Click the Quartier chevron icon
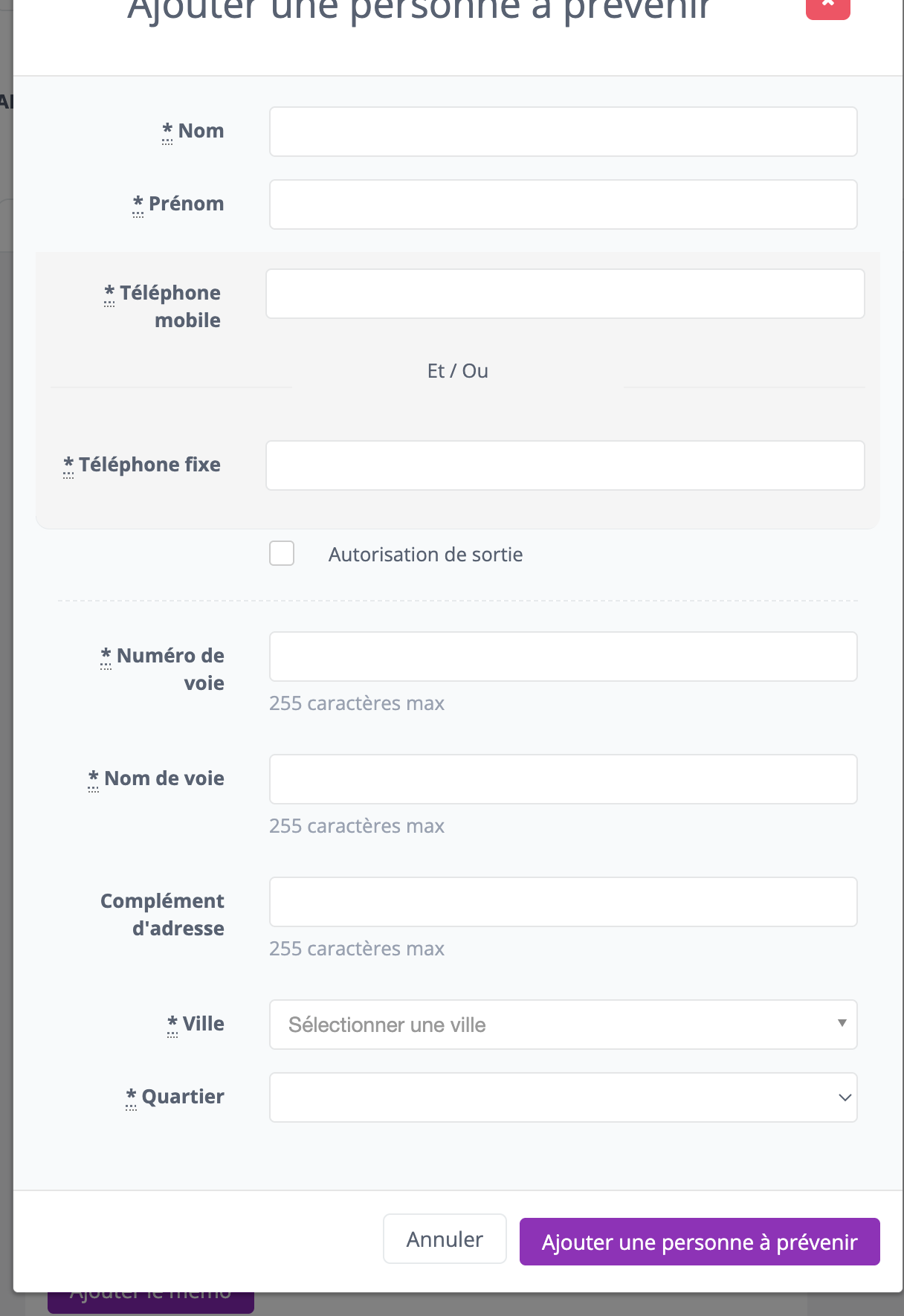The height and width of the screenshot is (1316, 904). pos(845,1097)
